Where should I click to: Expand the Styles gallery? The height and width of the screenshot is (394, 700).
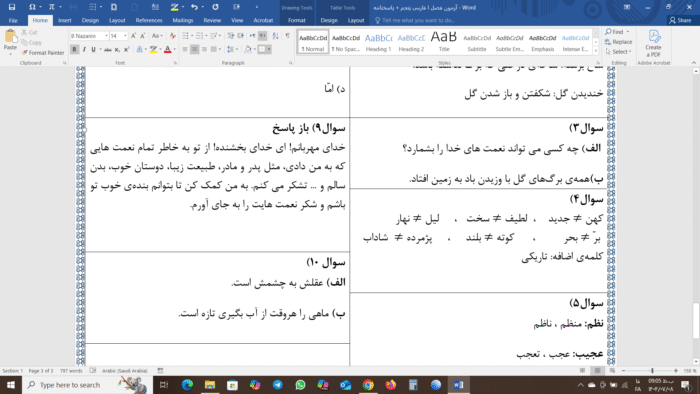[x=596, y=51]
